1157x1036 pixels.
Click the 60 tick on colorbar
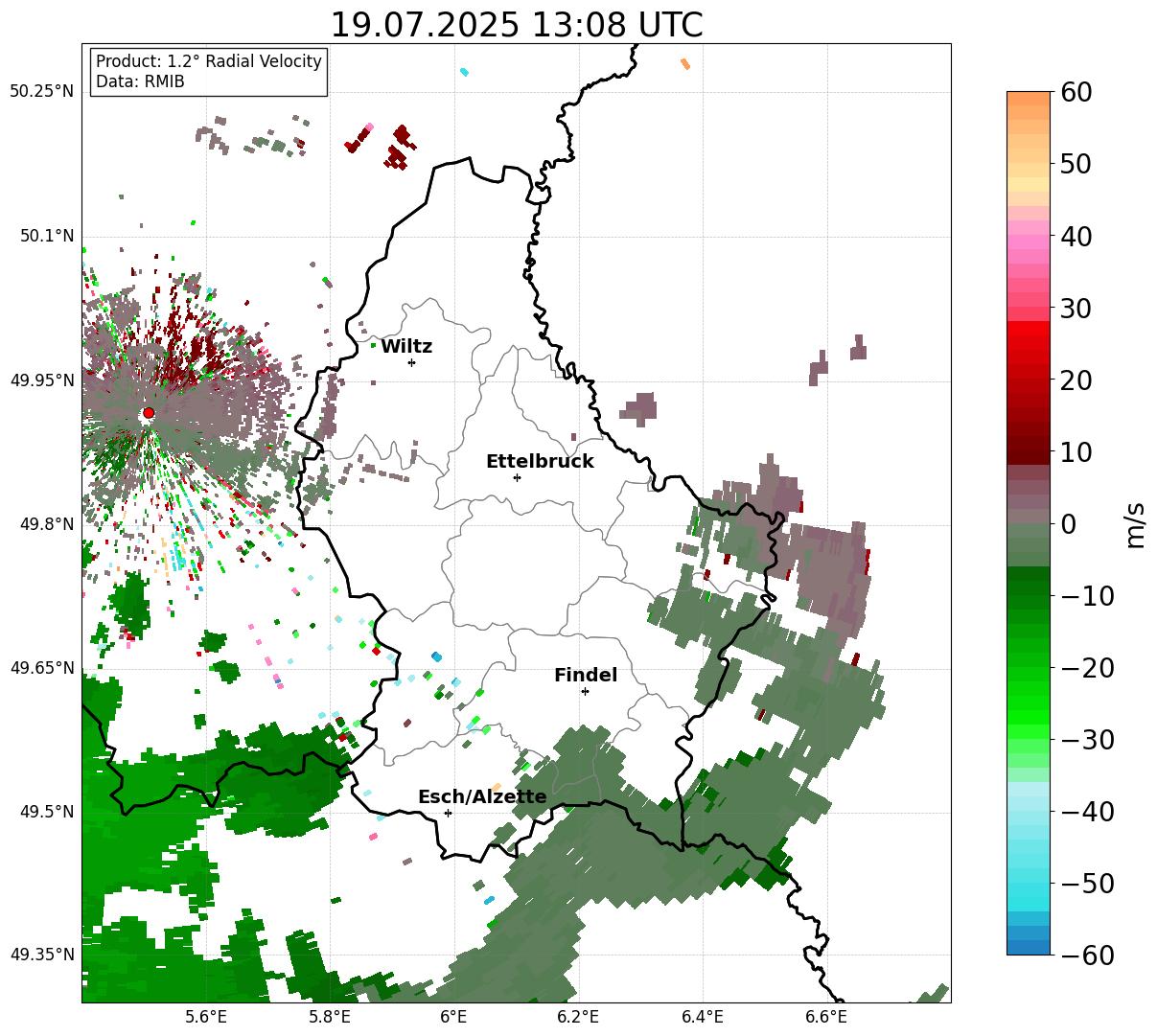tap(1076, 92)
